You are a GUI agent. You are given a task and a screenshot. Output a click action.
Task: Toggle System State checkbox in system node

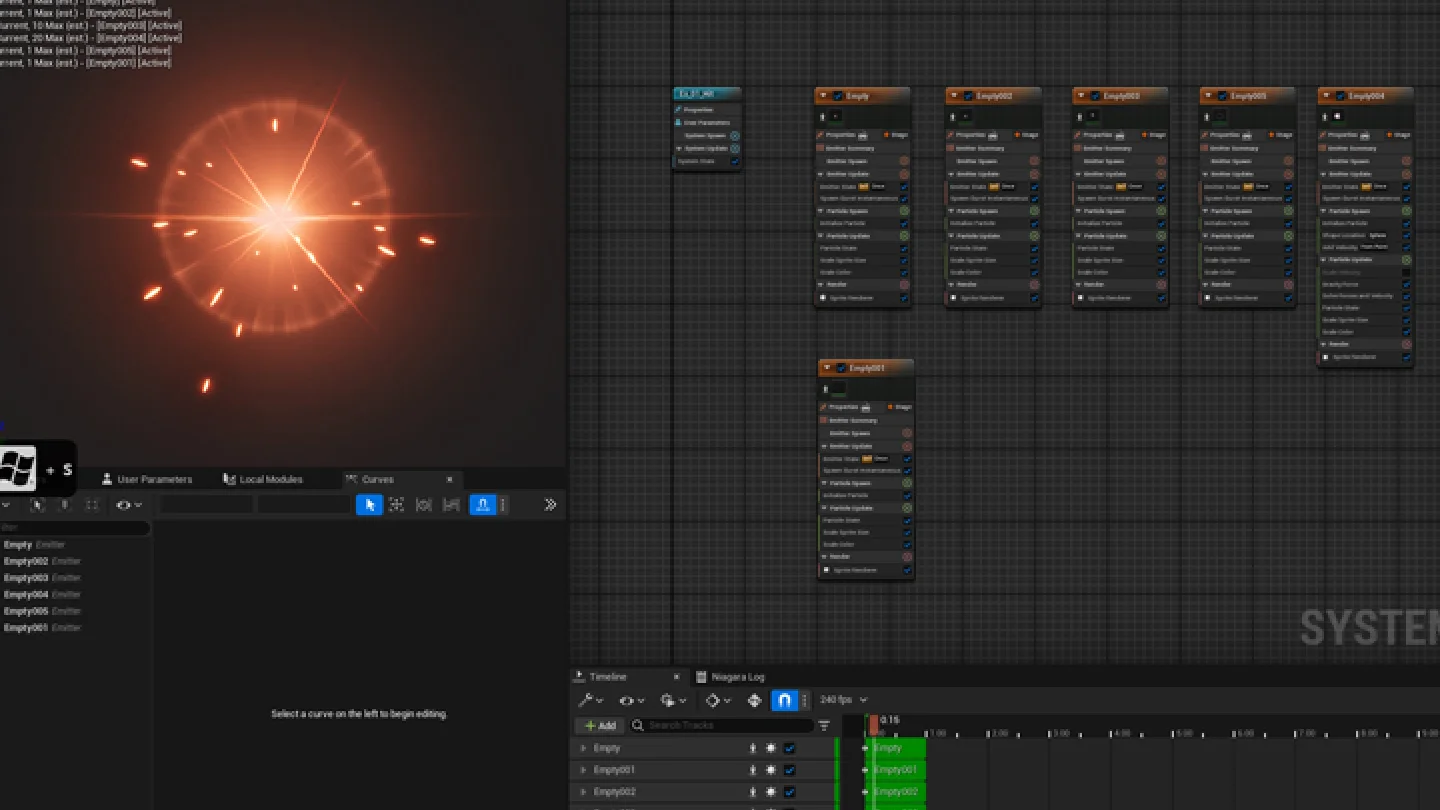735,161
